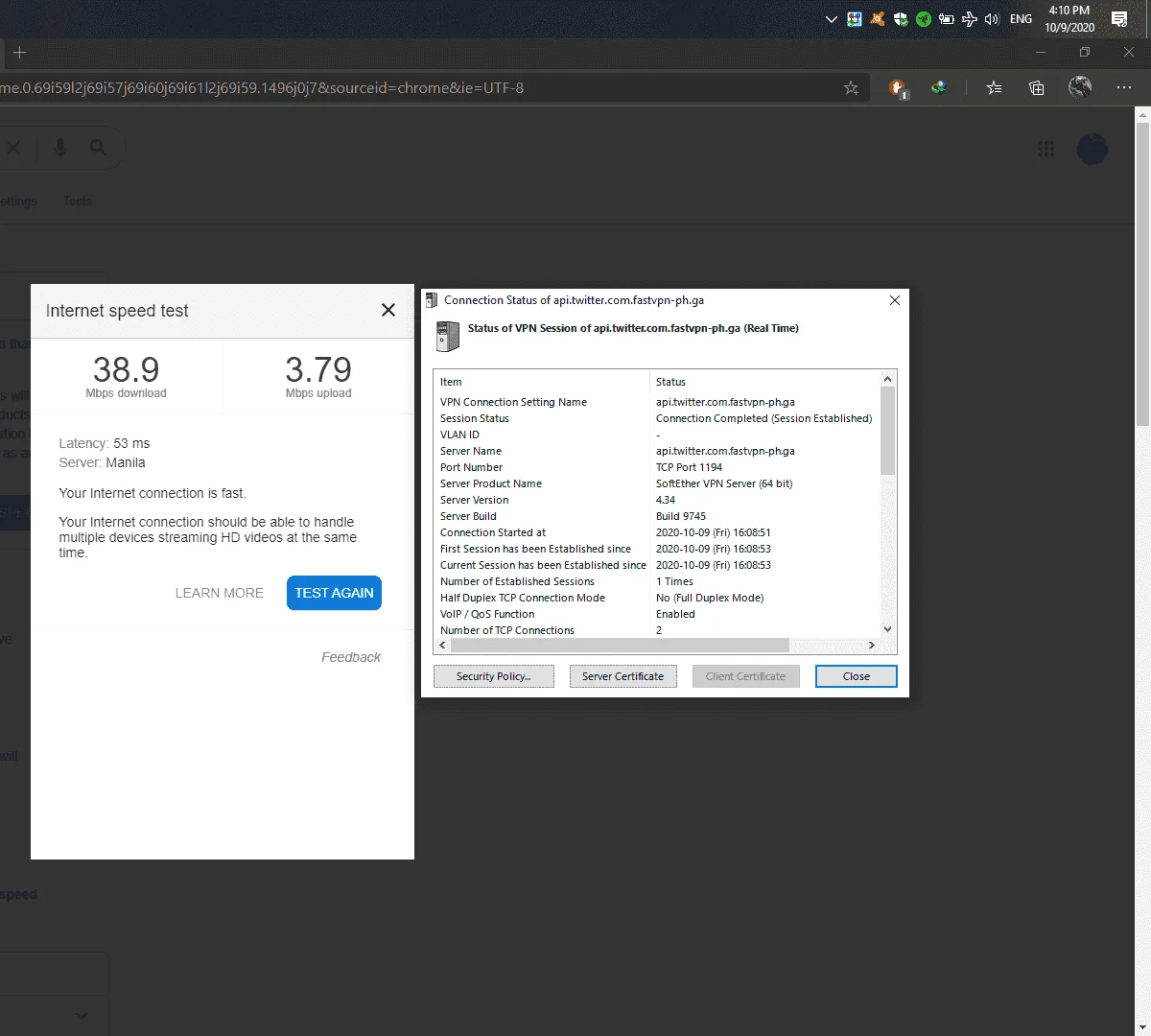Open the Feedback link

351,657
